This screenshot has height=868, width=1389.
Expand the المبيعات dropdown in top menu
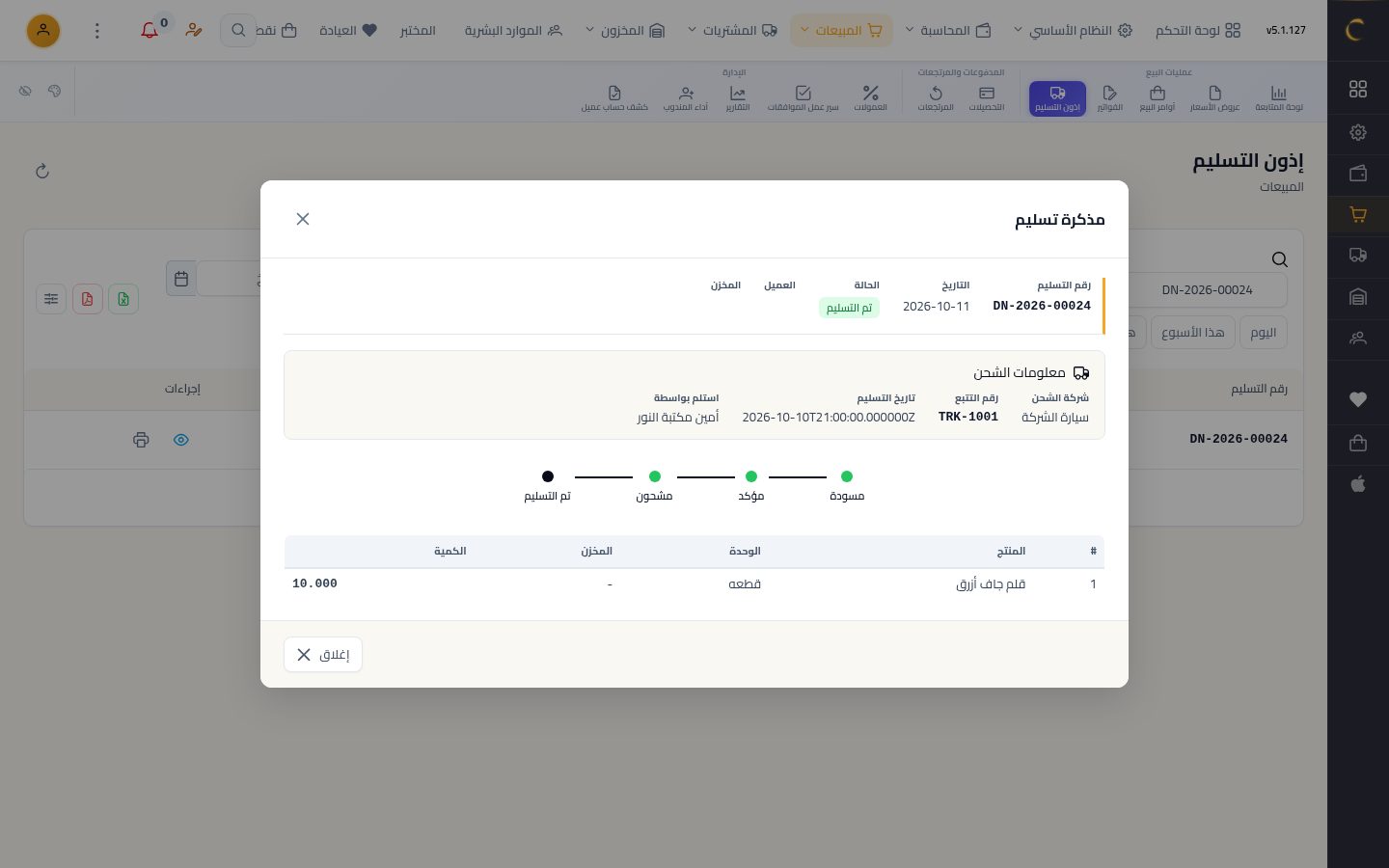tap(841, 31)
